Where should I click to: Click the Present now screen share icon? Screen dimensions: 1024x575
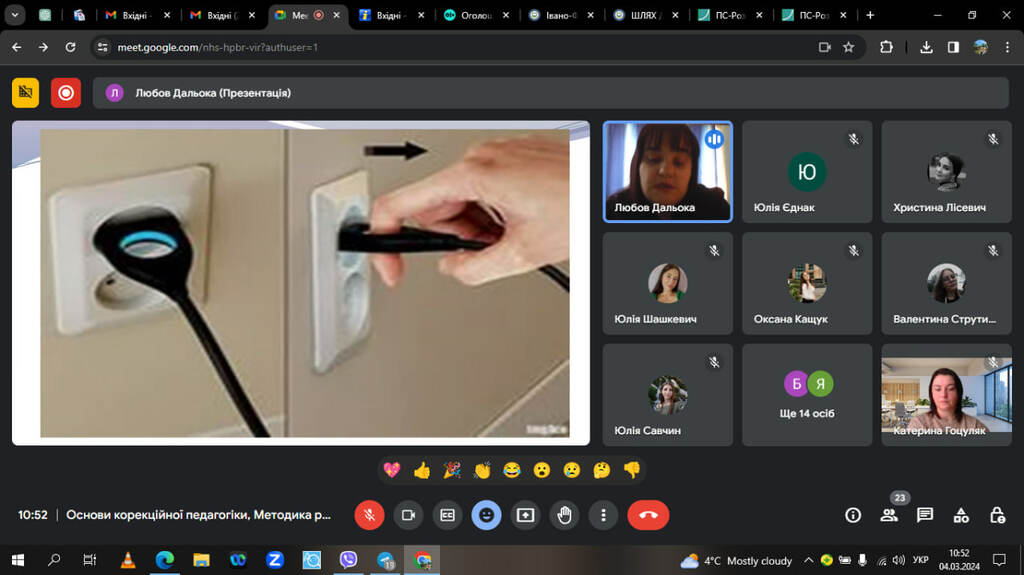pyautogui.click(x=525, y=515)
